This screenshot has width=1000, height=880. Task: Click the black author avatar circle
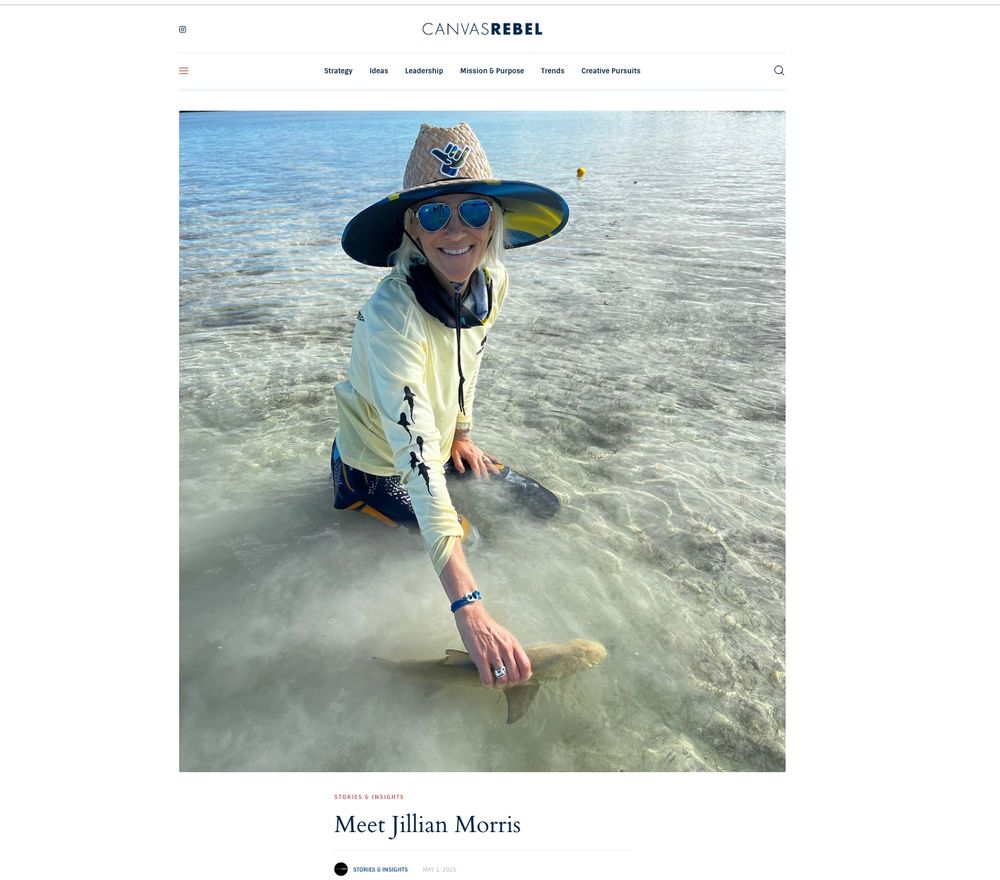tap(341, 869)
